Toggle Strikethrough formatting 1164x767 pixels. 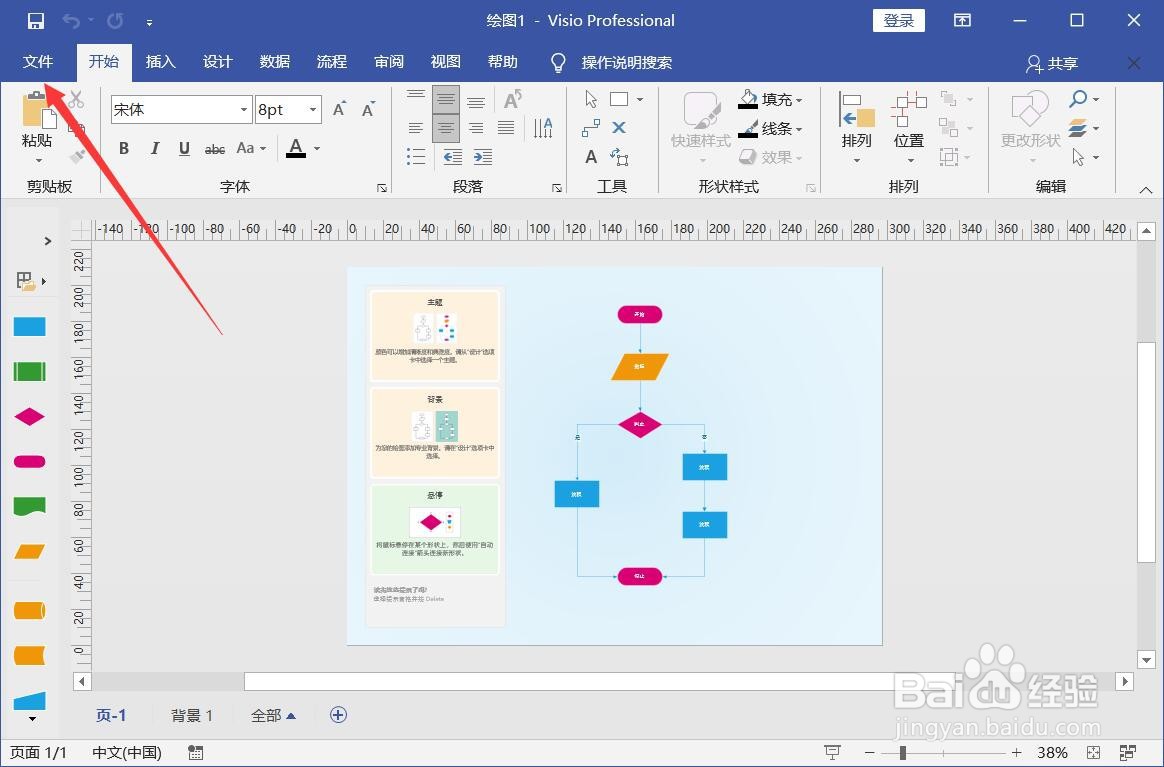(215, 148)
